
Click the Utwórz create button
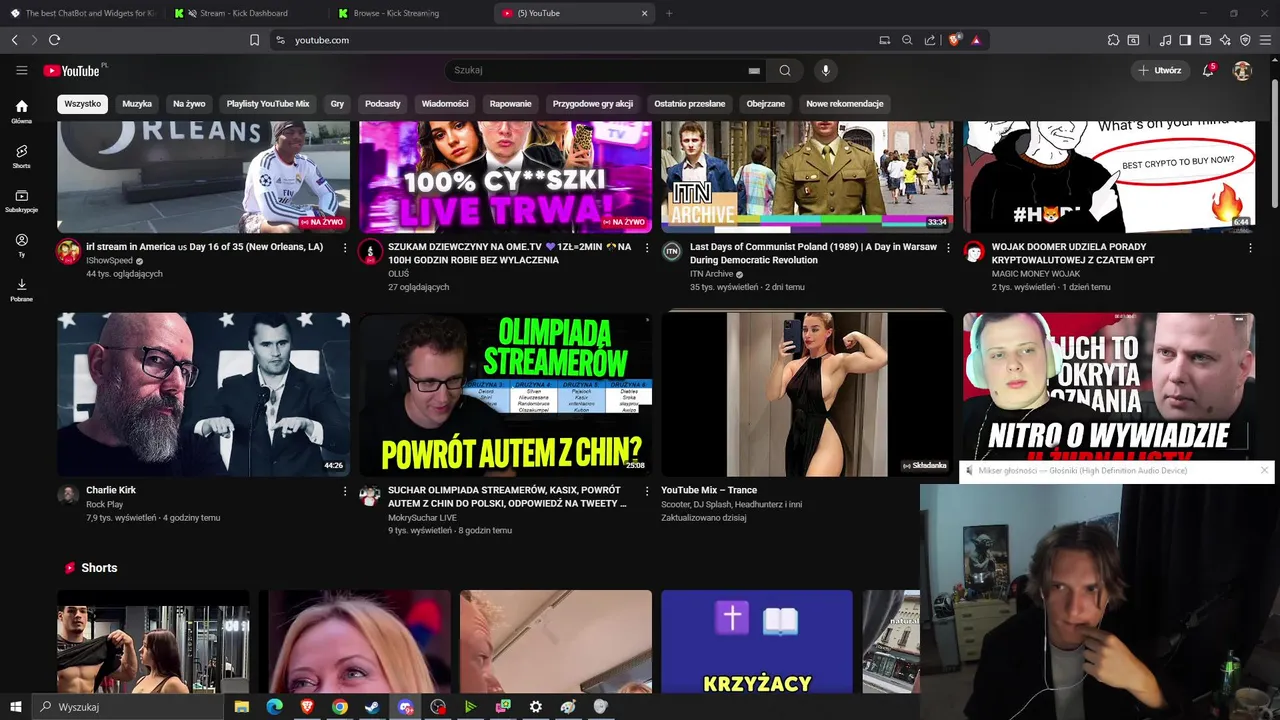[x=1159, y=70]
